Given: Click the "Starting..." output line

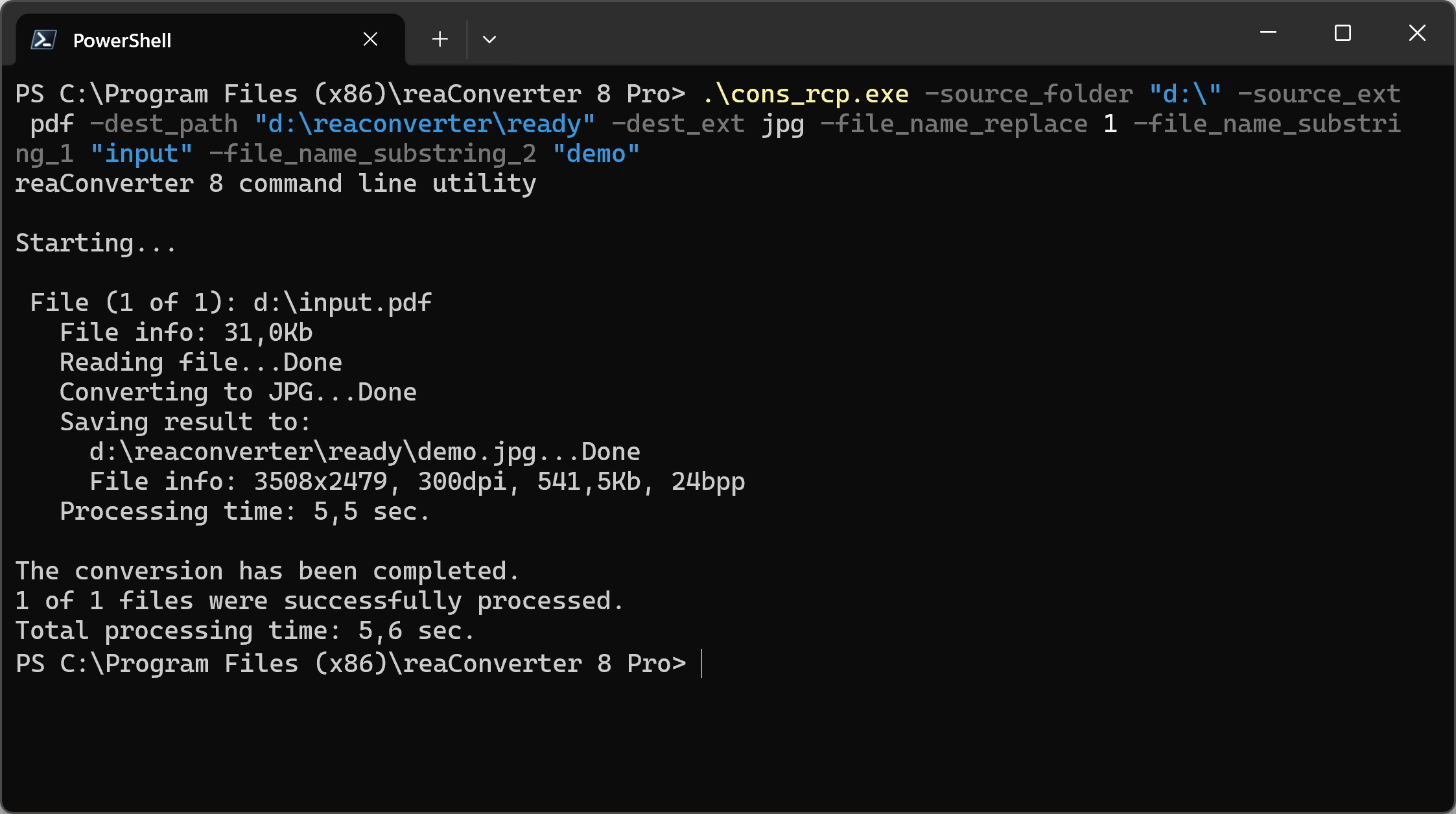Looking at the screenshot, I should click(x=95, y=244).
